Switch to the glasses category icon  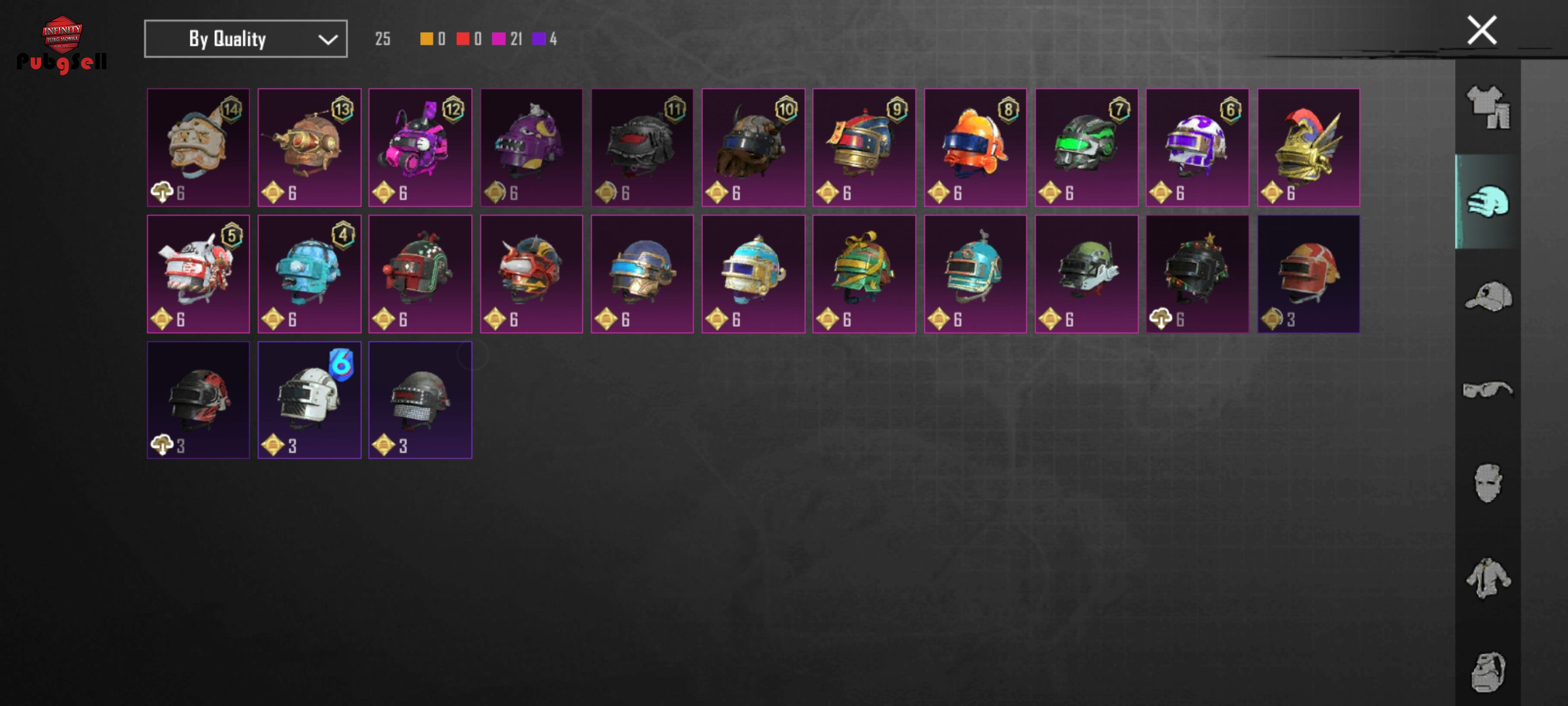pyautogui.click(x=1488, y=390)
